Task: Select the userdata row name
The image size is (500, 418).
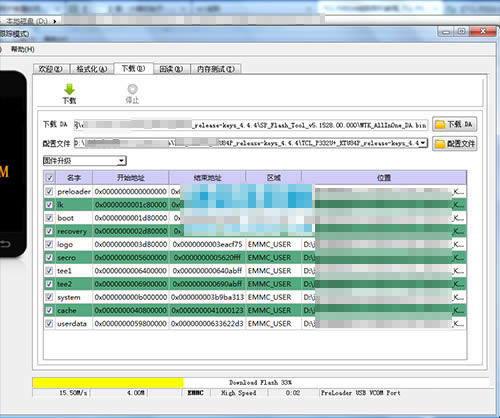Action: tap(72, 324)
